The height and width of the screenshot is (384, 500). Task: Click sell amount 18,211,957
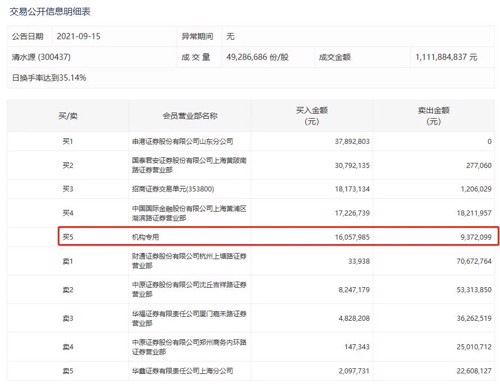(474, 213)
